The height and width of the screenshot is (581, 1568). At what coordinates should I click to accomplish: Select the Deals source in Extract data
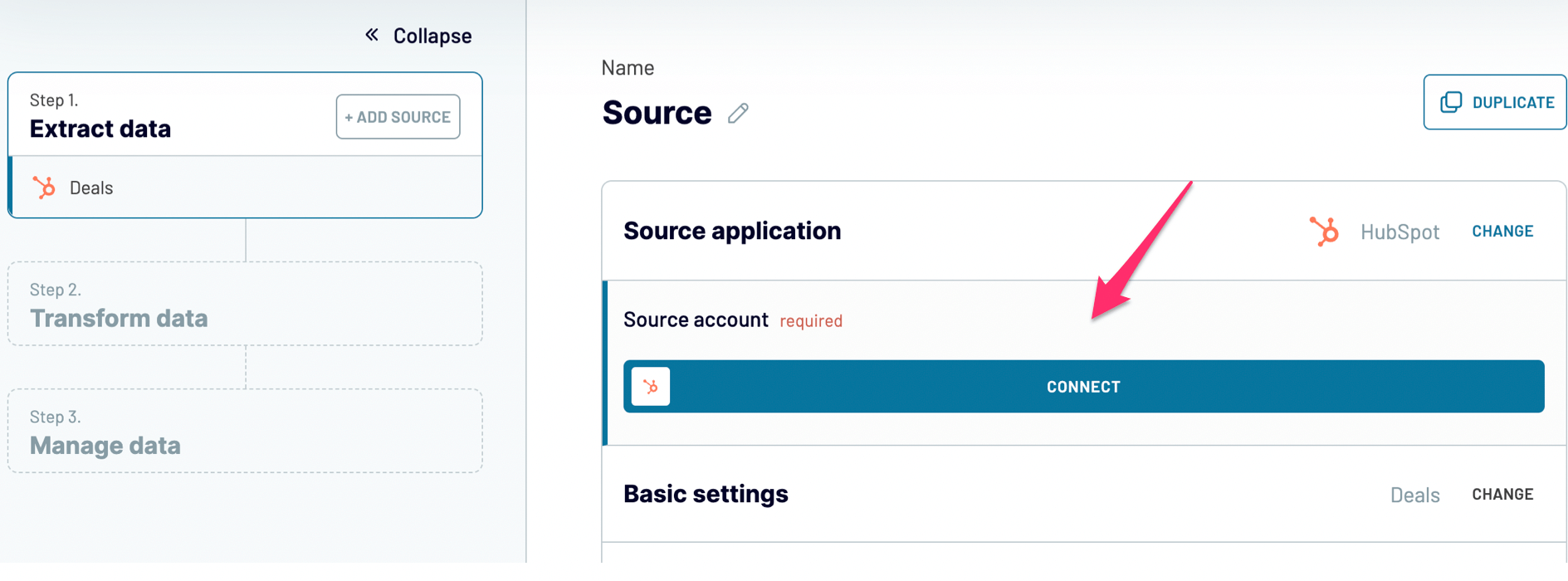(x=246, y=188)
